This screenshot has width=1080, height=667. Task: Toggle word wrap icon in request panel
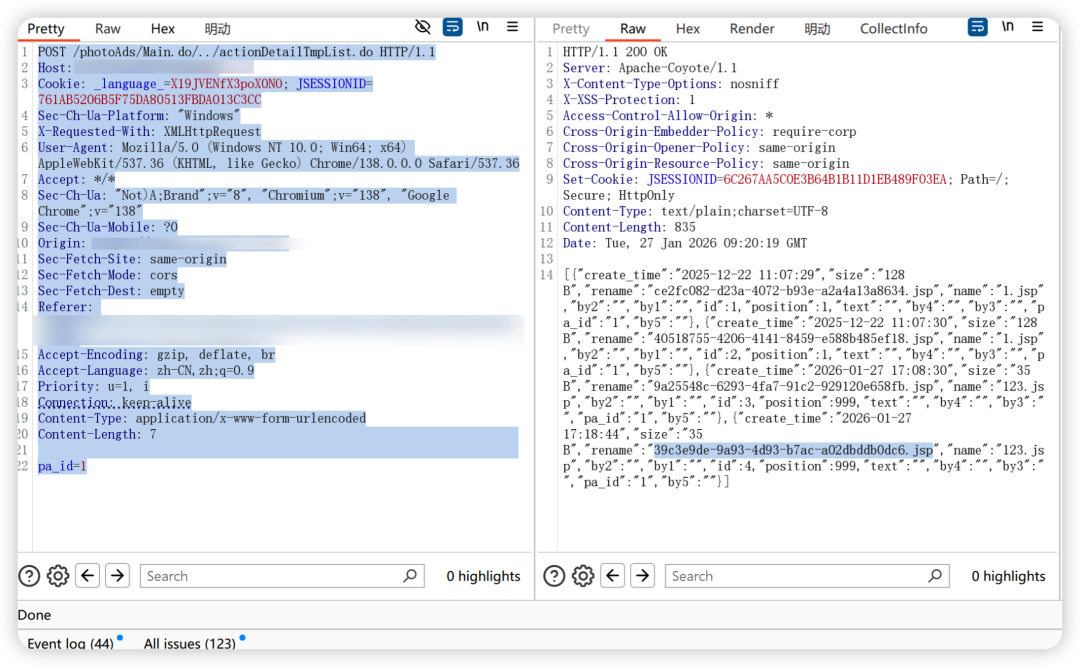(453, 27)
